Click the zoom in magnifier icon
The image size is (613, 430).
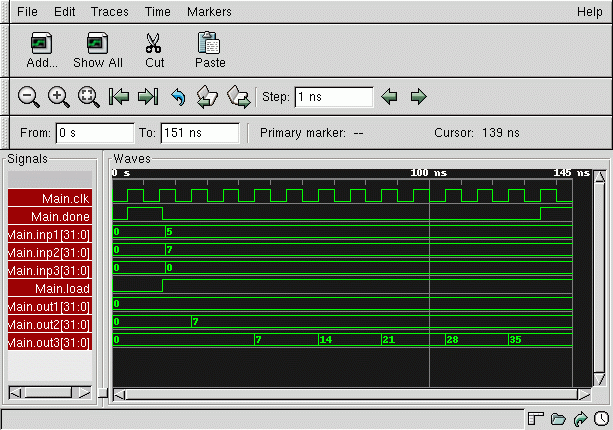pos(59,96)
